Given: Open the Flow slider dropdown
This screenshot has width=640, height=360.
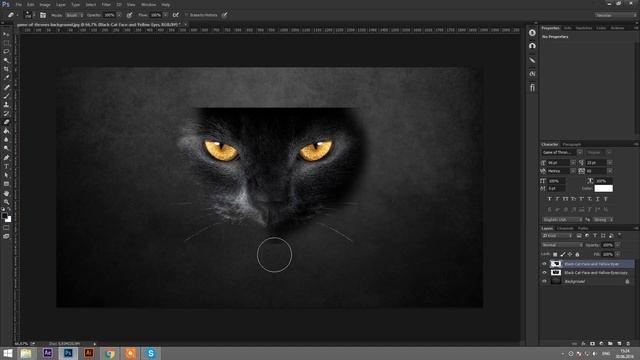Looking at the screenshot, I should click(x=165, y=15).
